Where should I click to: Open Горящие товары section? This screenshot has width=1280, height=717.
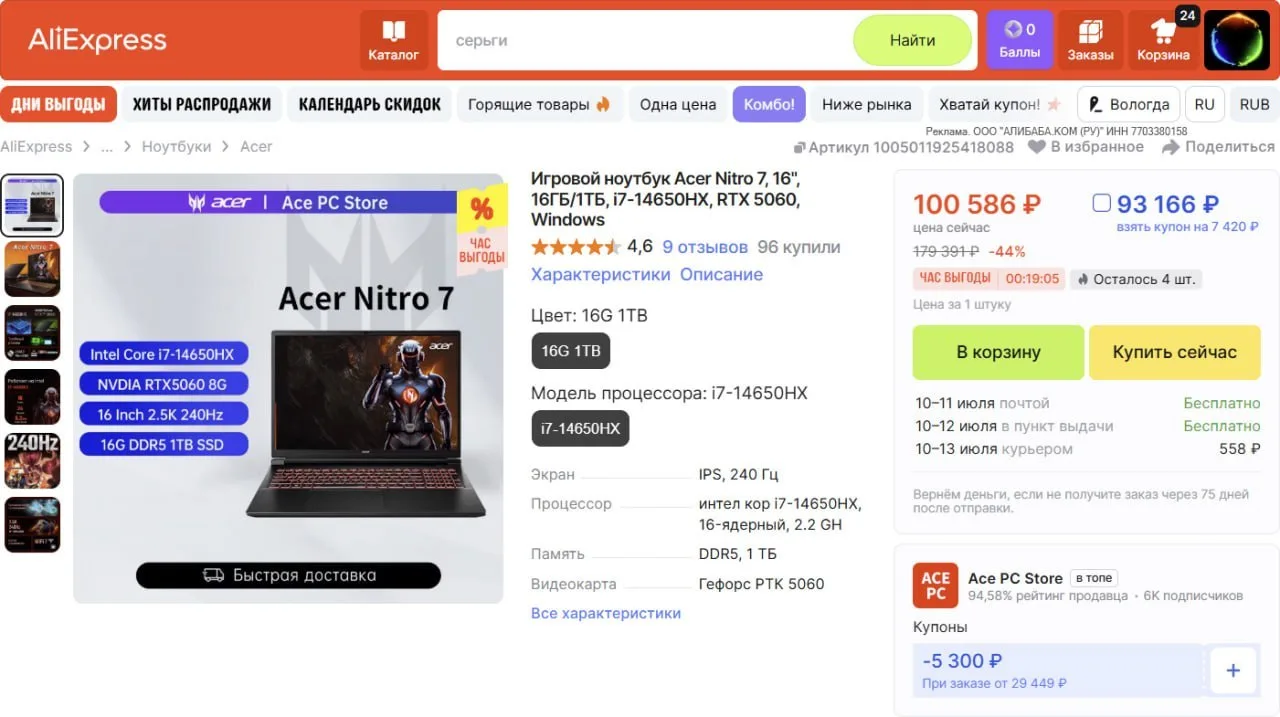pyautogui.click(x=539, y=104)
